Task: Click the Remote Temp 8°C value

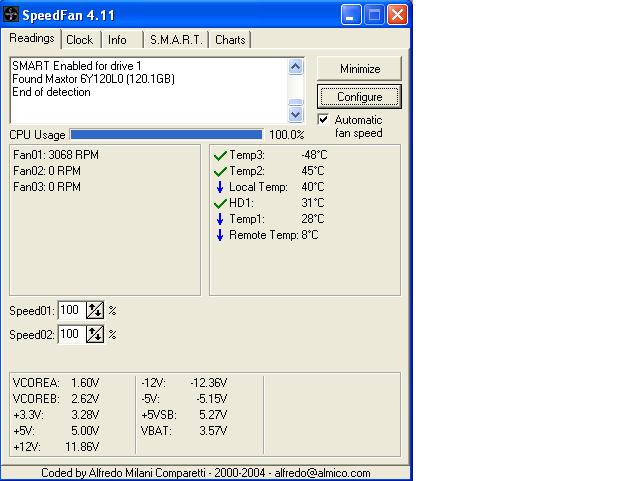Action: (x=310, y=235)
